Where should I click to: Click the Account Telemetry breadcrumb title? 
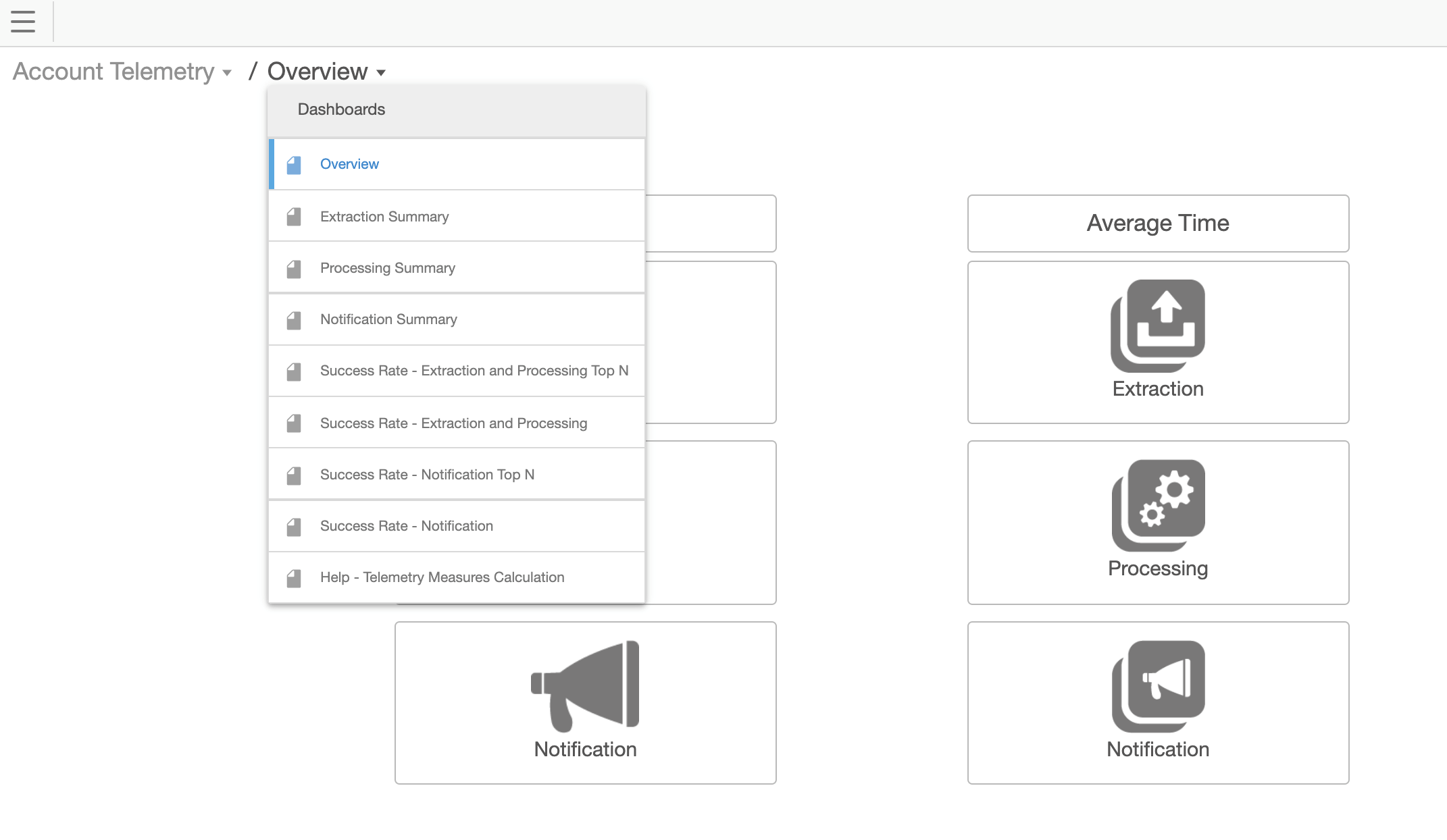pyautogui.click(x=113, y=72)
